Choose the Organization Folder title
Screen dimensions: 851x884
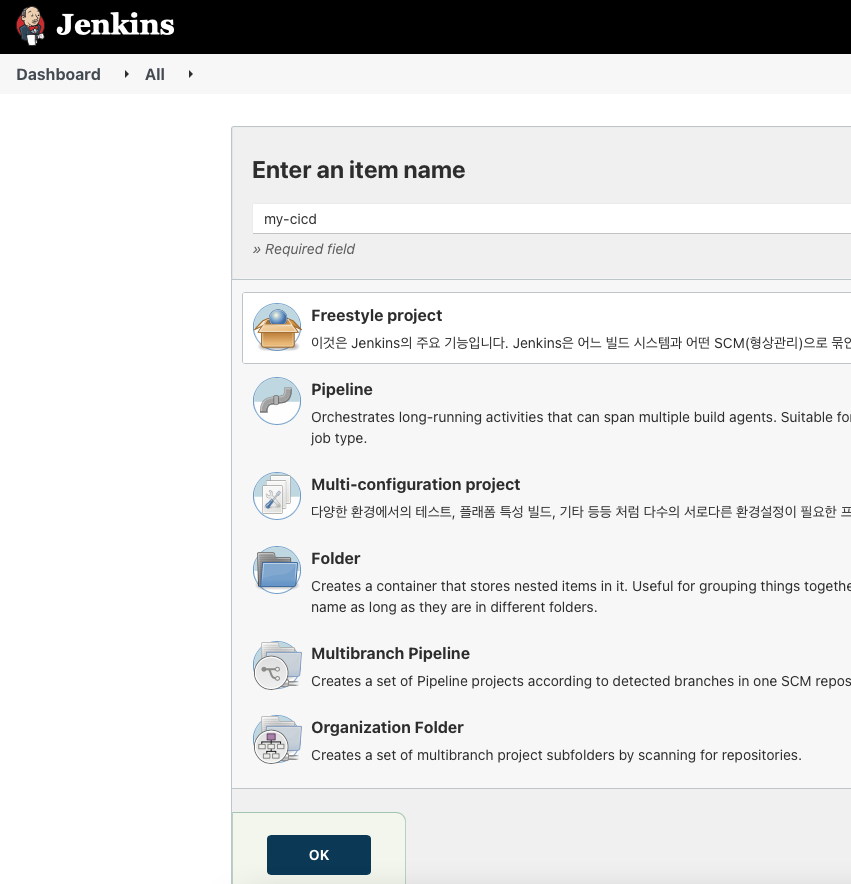[x=387, y=727]
